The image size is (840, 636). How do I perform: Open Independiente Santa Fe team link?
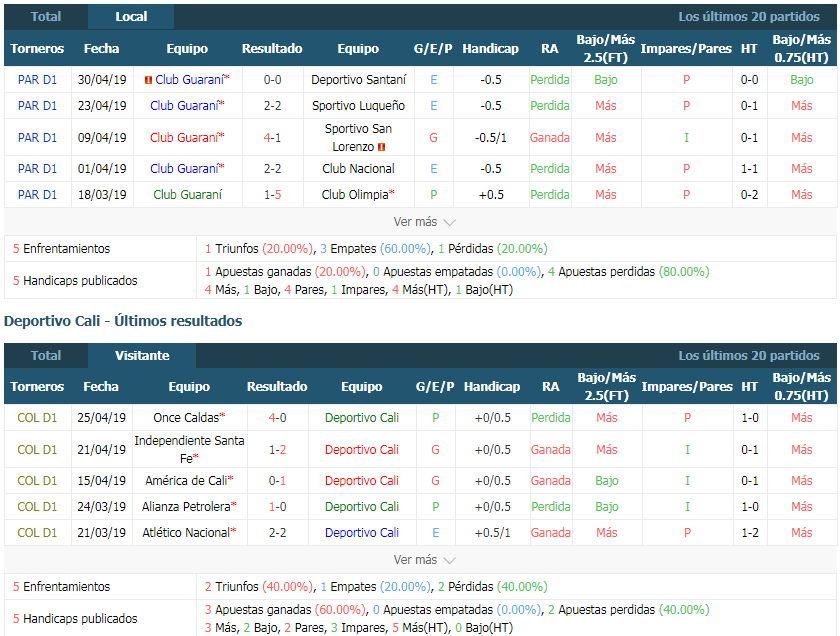click(x=189, y=450)
